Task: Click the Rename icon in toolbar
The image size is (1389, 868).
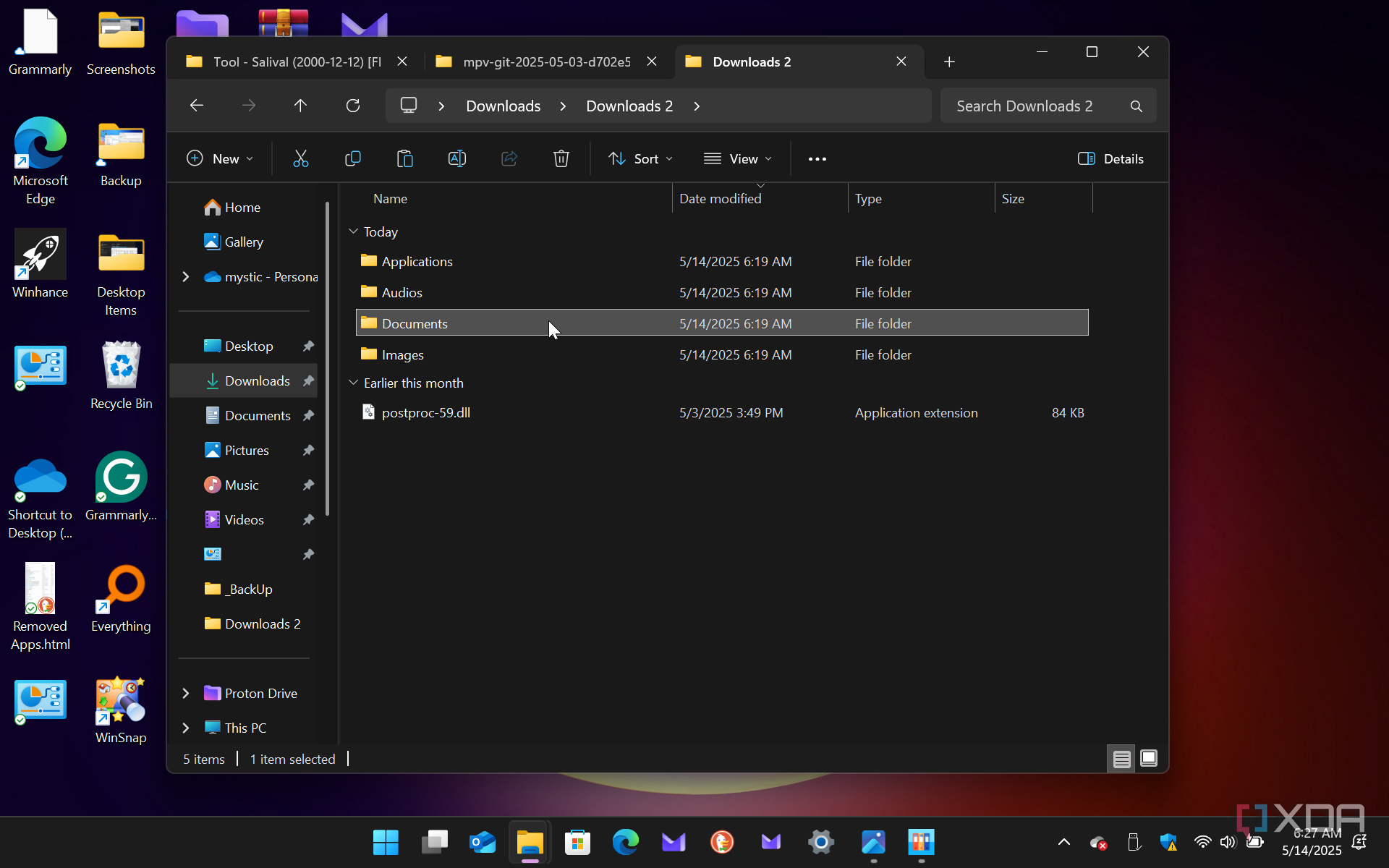Action: click(457, 158)
